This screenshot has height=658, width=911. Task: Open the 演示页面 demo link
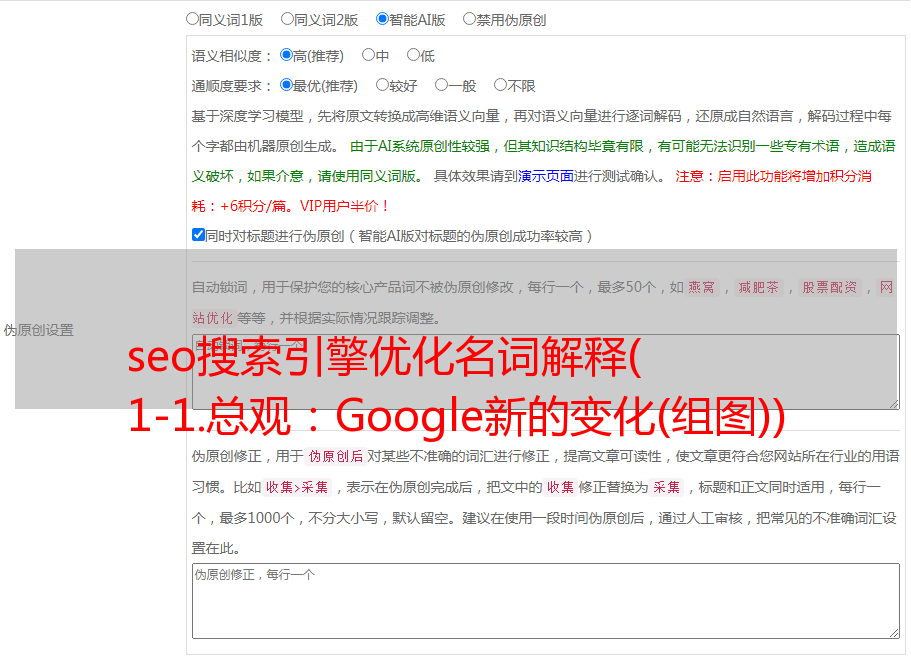pyautogui.click(x=546, y=176)
